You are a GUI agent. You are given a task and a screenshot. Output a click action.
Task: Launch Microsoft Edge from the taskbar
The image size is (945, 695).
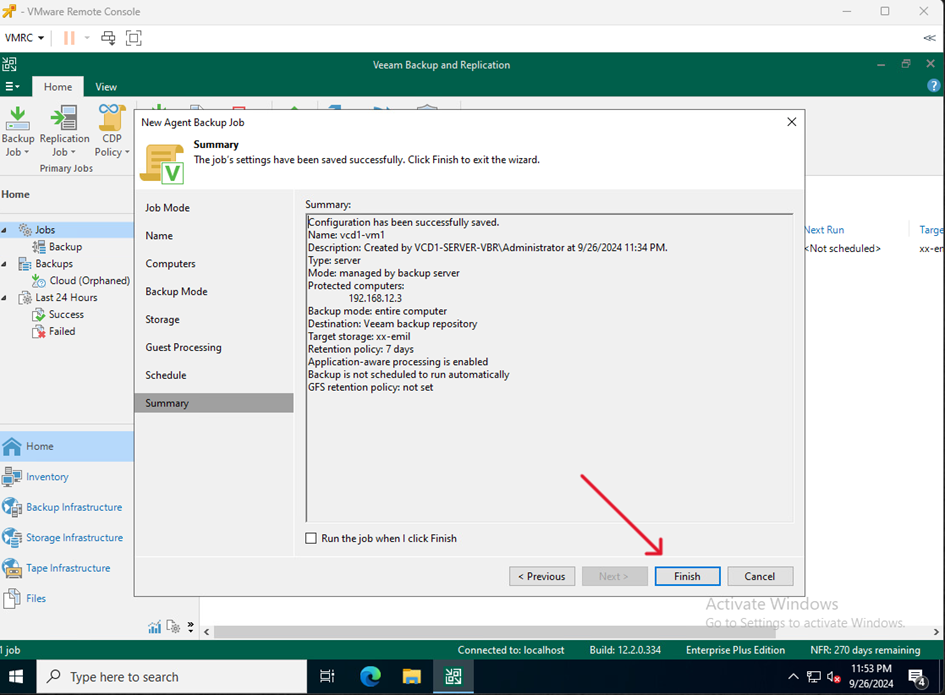pyautogui.click(x=371, y=677)
